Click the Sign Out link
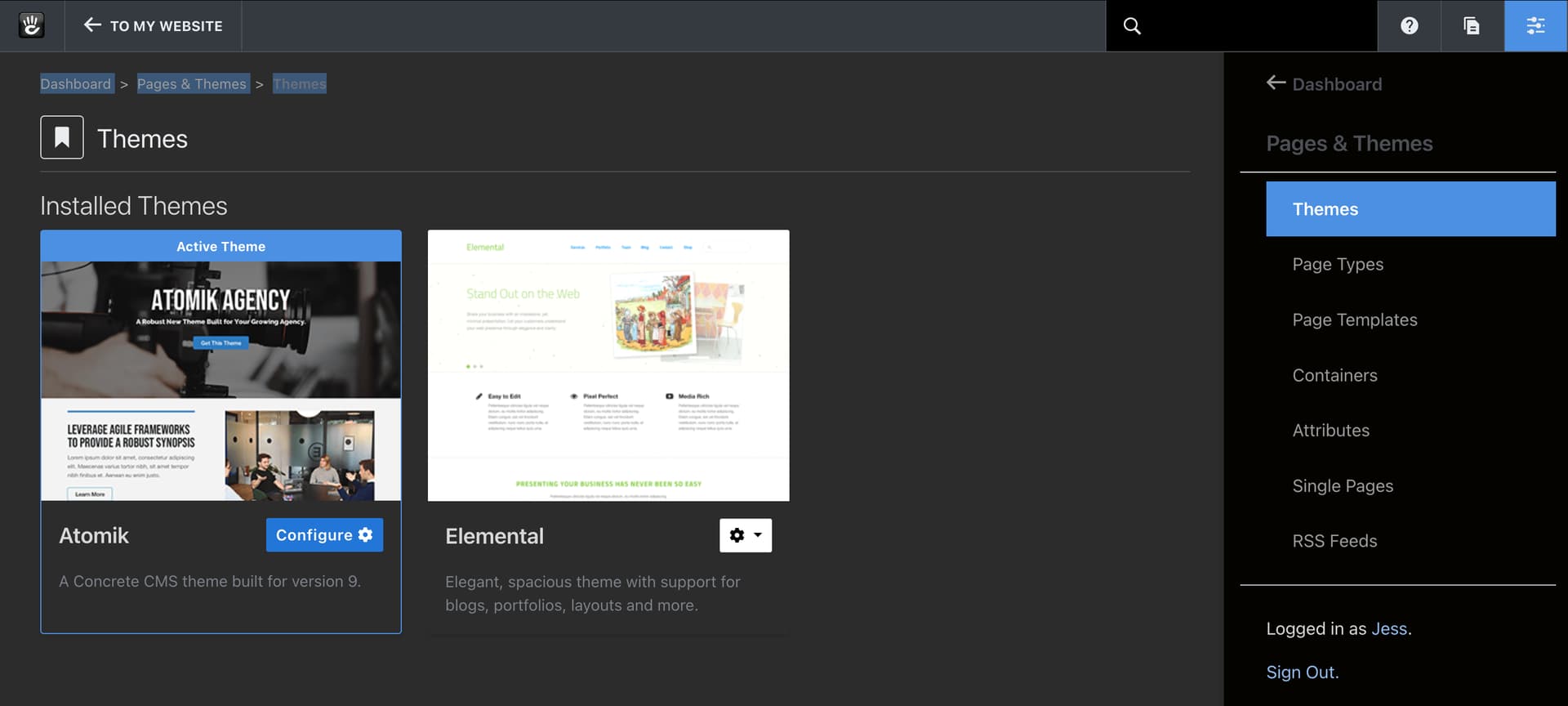This screenshot has height=706, width=1568. pyautogui.click(x=1303, y=672)
